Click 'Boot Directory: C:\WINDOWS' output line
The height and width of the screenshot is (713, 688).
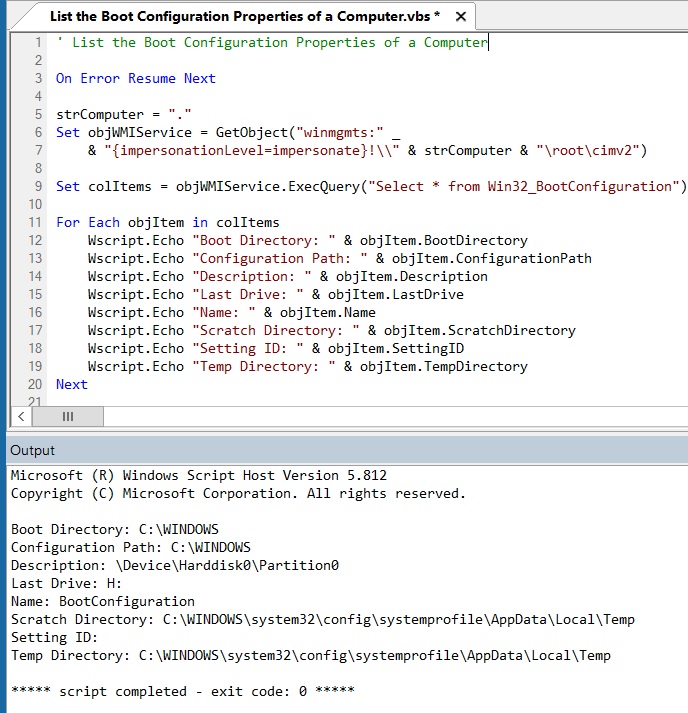(x=115, y=529)
